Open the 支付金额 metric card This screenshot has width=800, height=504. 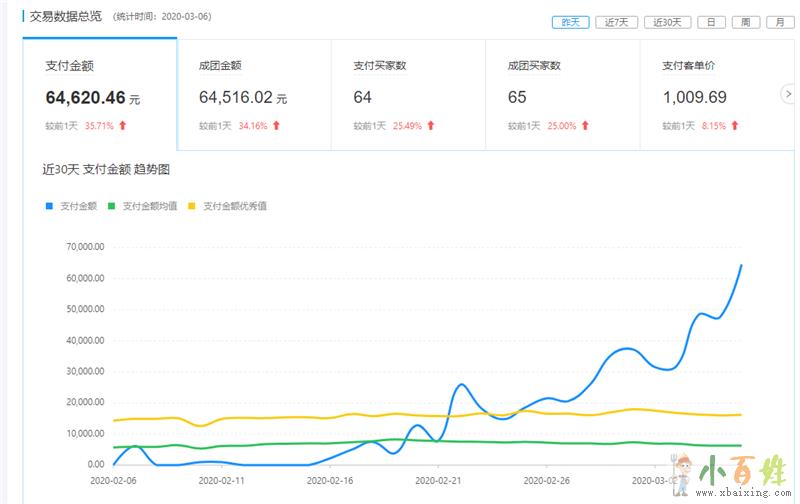(99, 95)
